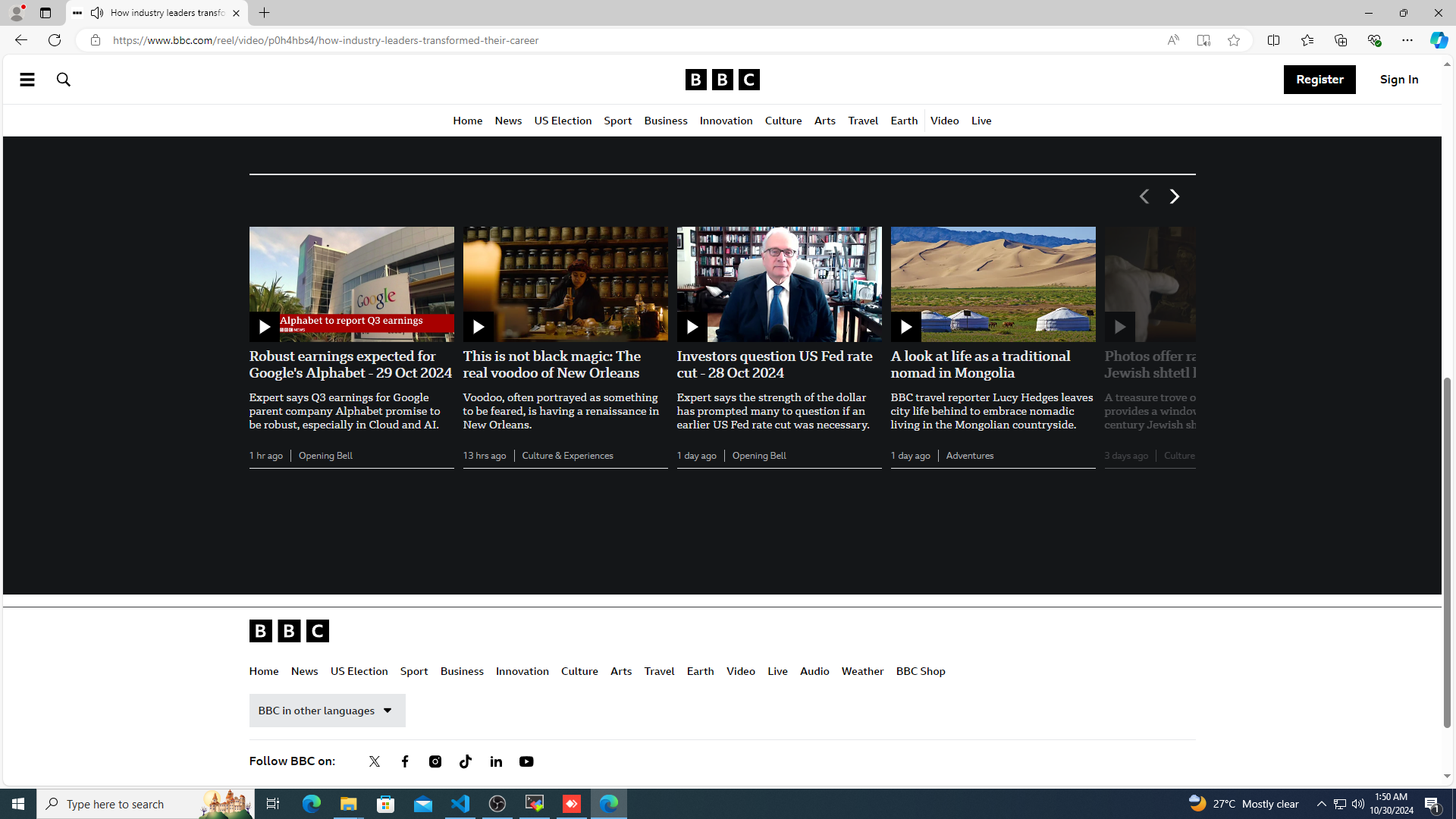Open File Explorer from taskbar
Image resolution: width=1456 pixels, height=819 pixels.
348,804
